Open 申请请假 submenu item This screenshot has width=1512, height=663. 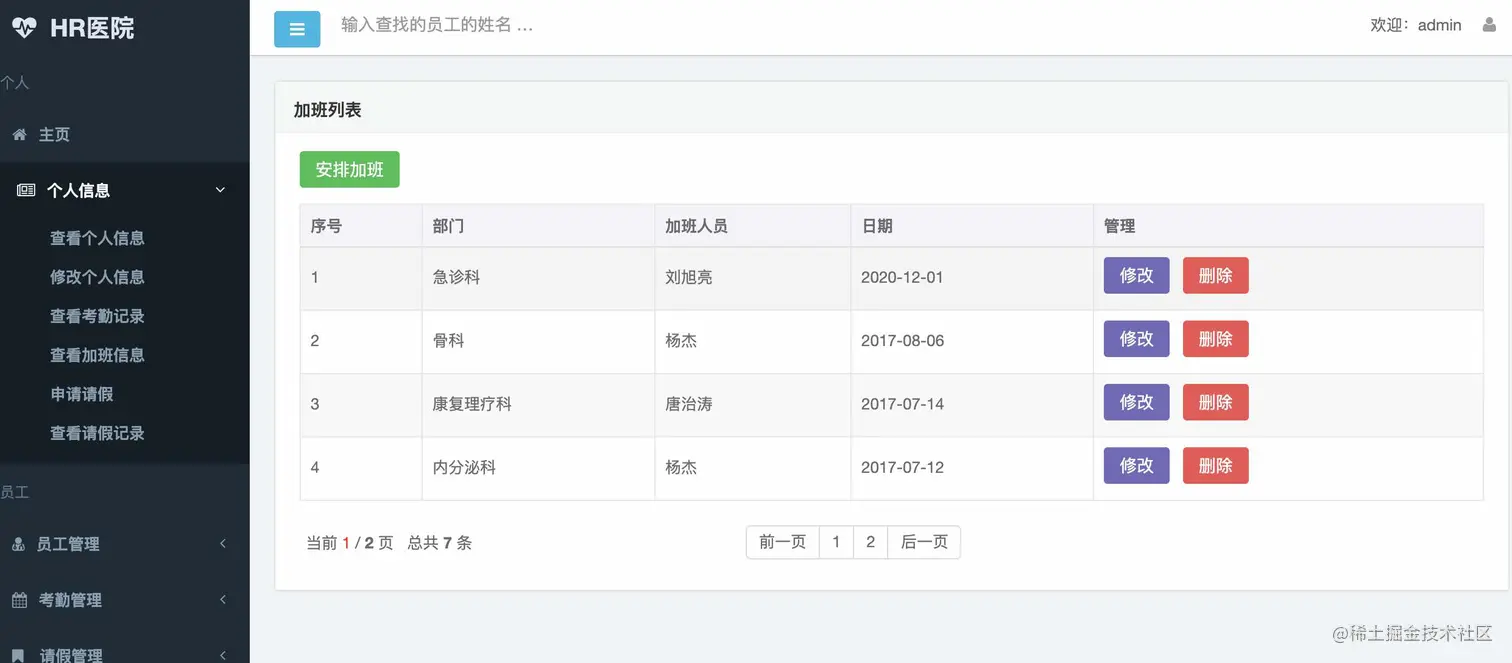click(x=82, y=394)
